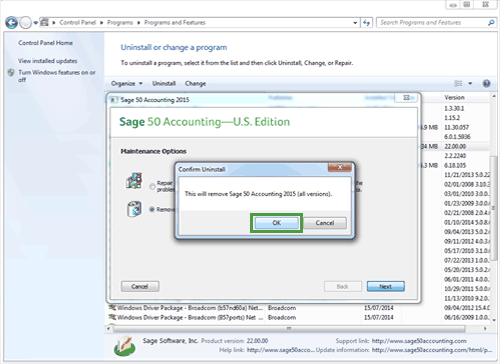Screen dimensions: 500x364
Task: Open the Organize dropdown menu
Action: (127, 83)
